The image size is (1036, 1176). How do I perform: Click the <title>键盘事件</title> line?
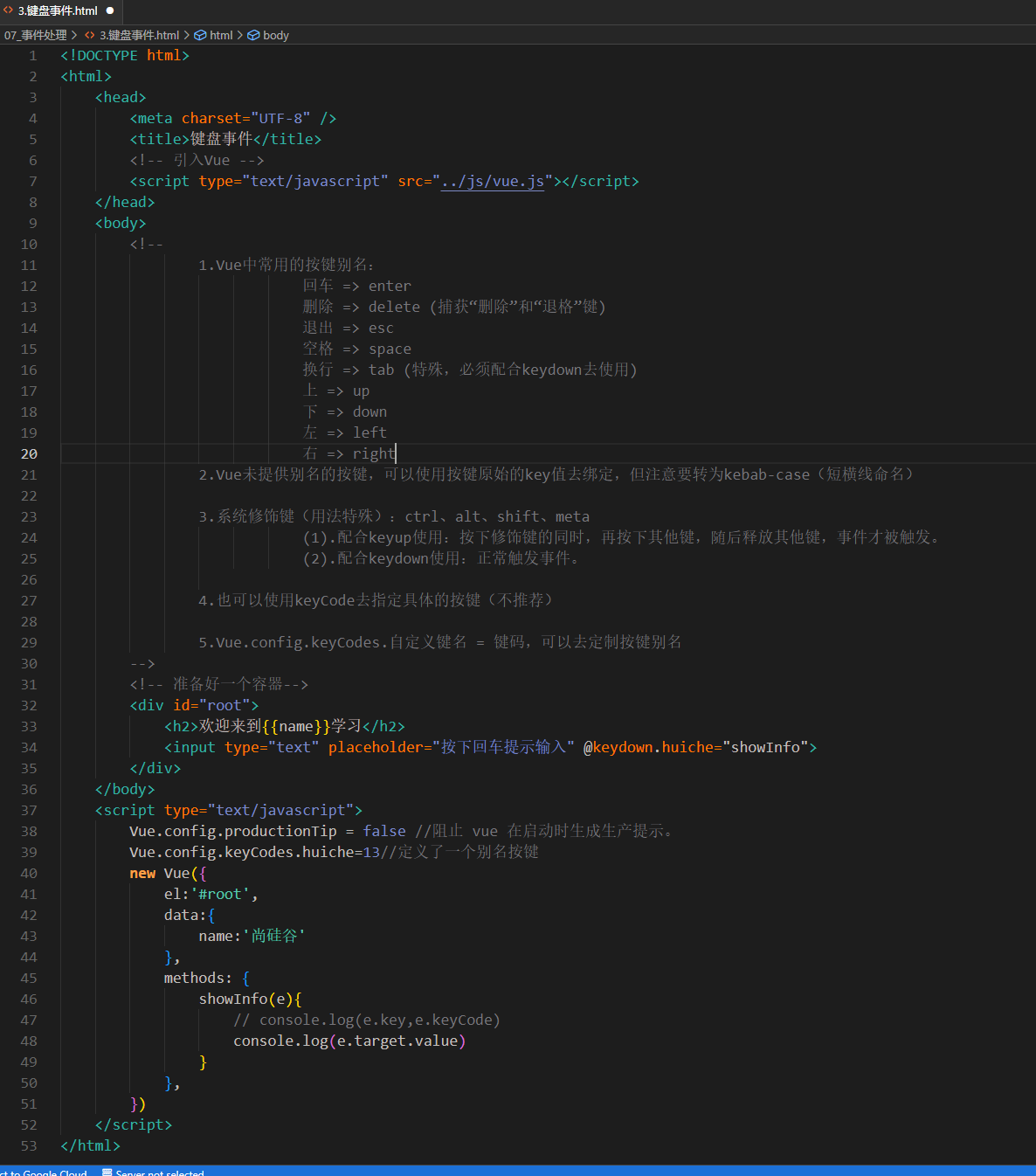click(x=225, y=139)
